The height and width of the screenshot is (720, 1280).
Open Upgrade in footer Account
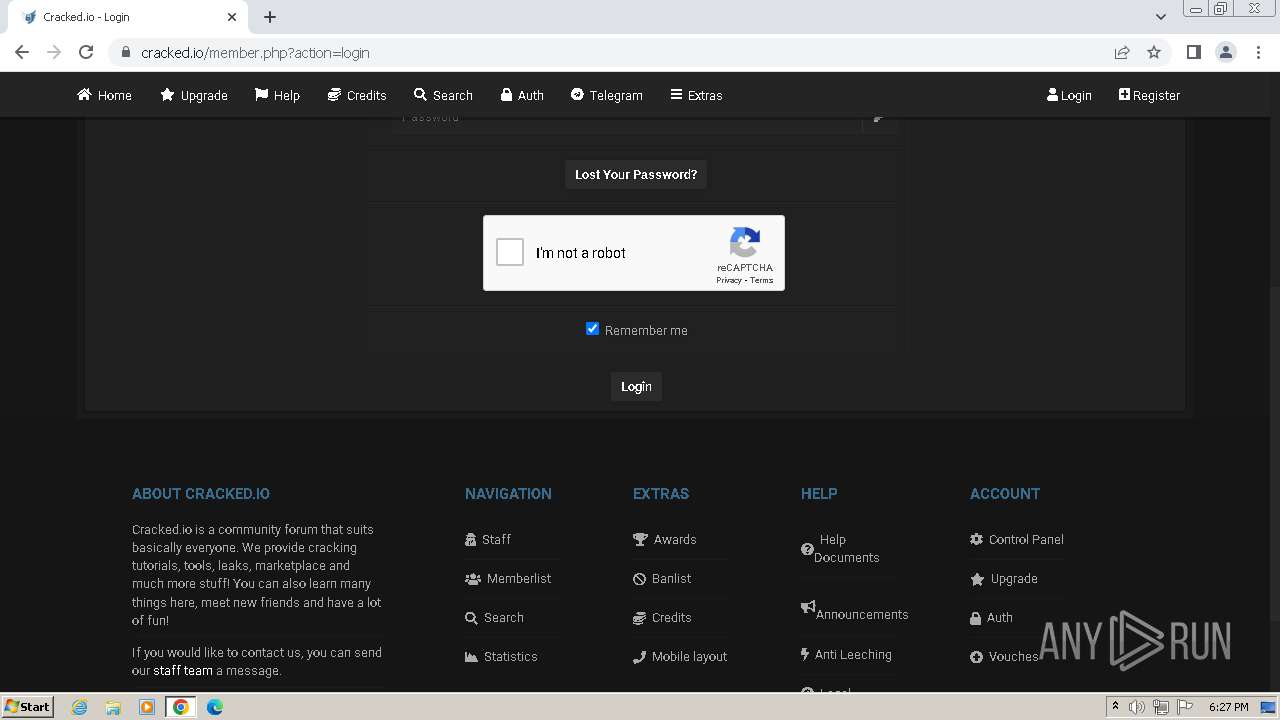(x=1004, y=578)
